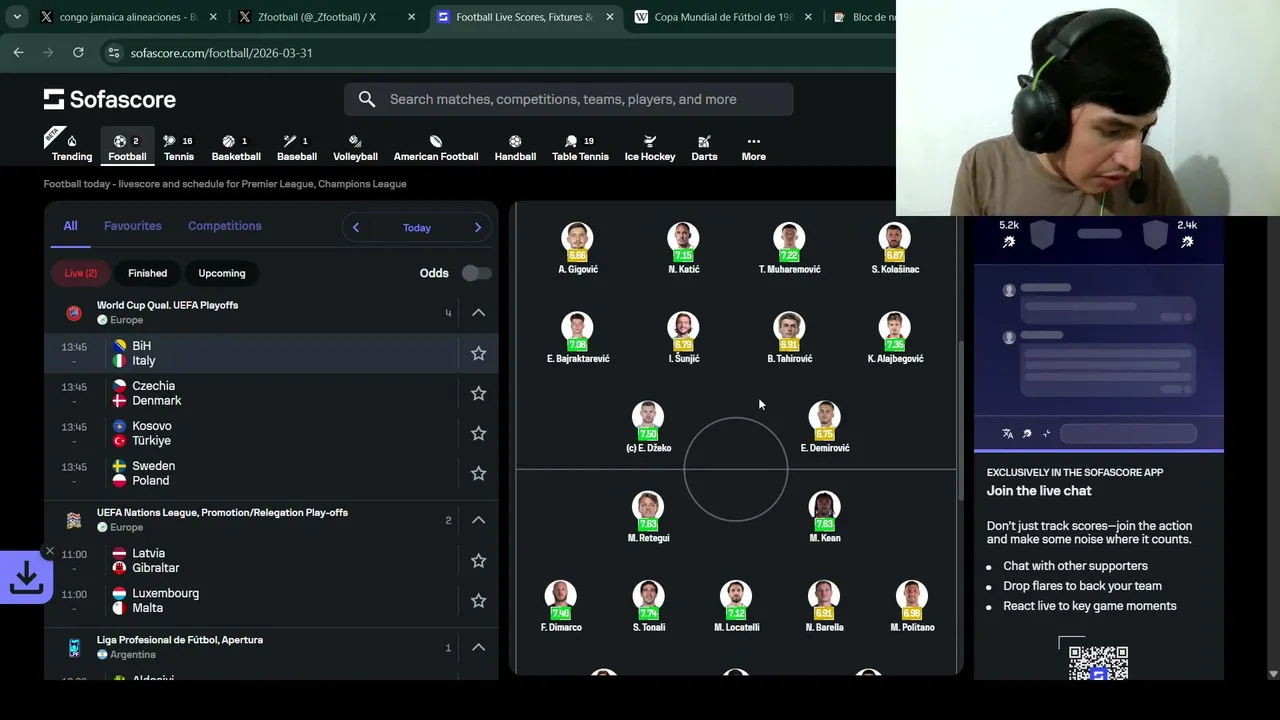
Task: Reload the Sofascore page
Action: [78, 52]
